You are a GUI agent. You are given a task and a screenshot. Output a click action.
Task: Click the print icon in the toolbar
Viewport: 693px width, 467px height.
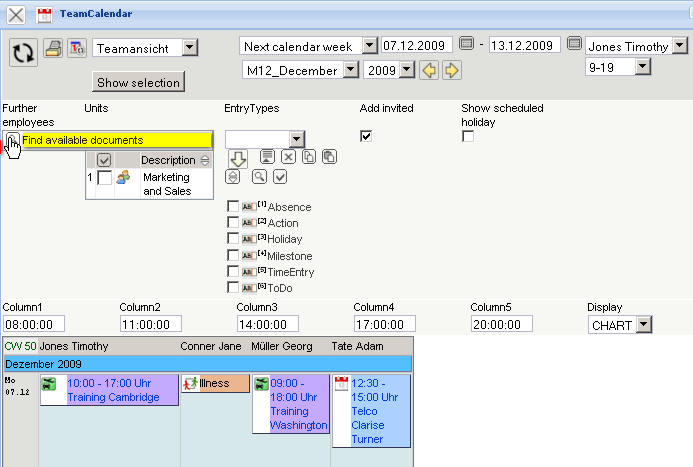click(52, 48)
